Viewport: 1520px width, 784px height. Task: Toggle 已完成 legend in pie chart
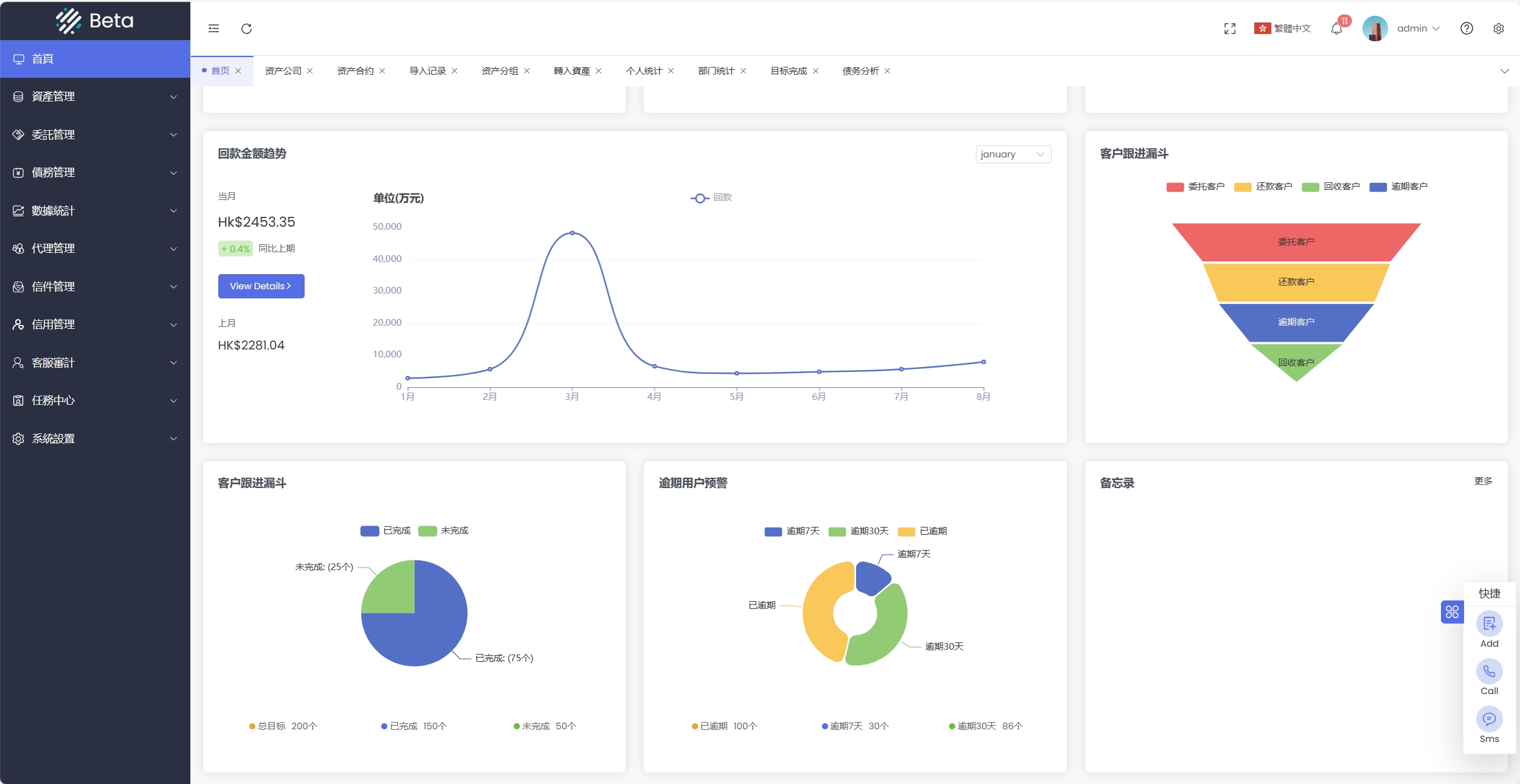(x=385, y=531)
